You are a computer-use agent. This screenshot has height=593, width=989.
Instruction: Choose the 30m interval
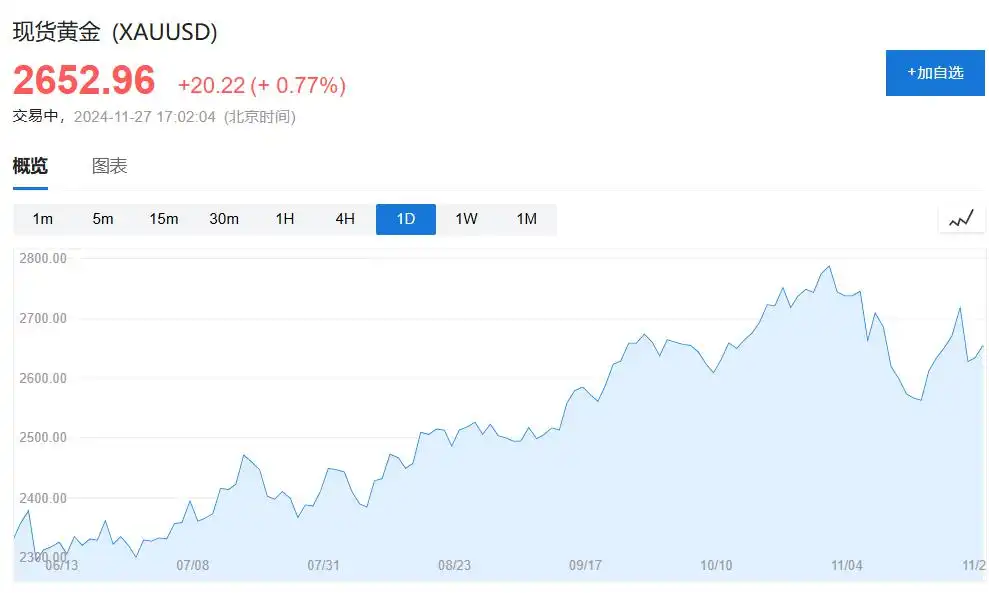coord(224,219)
